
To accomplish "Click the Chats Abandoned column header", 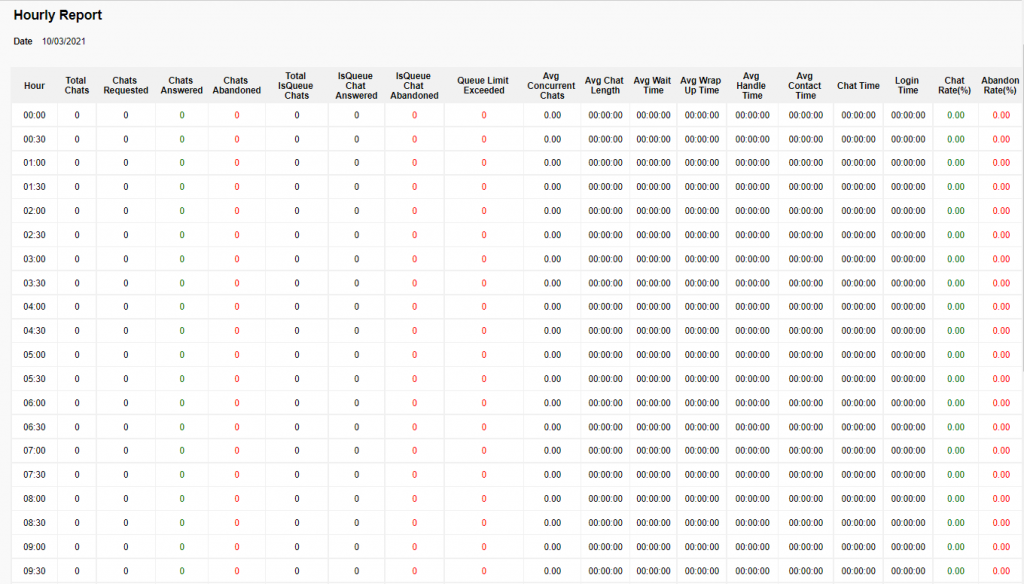I will point(236,86).
